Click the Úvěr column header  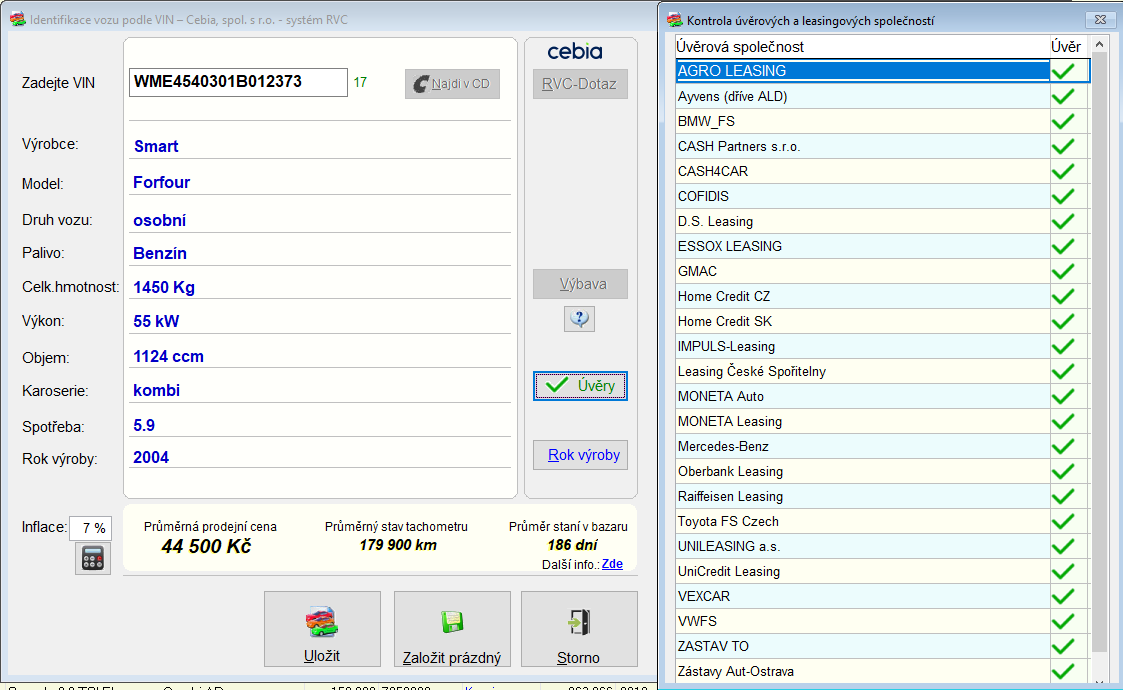click(x=1067, y=47)
